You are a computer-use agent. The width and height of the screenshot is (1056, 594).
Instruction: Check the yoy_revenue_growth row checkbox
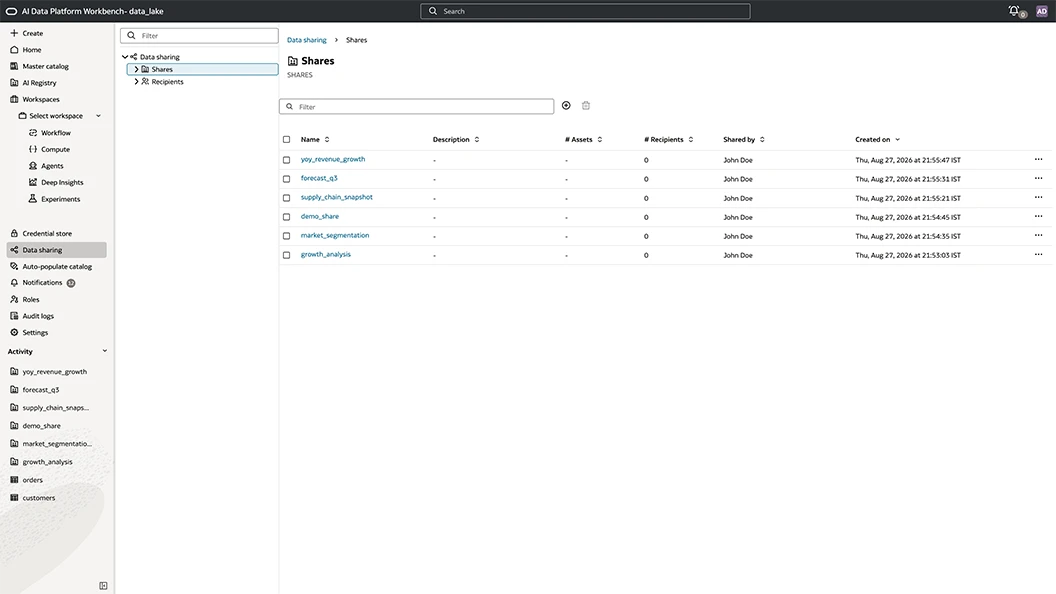point(286,160)
